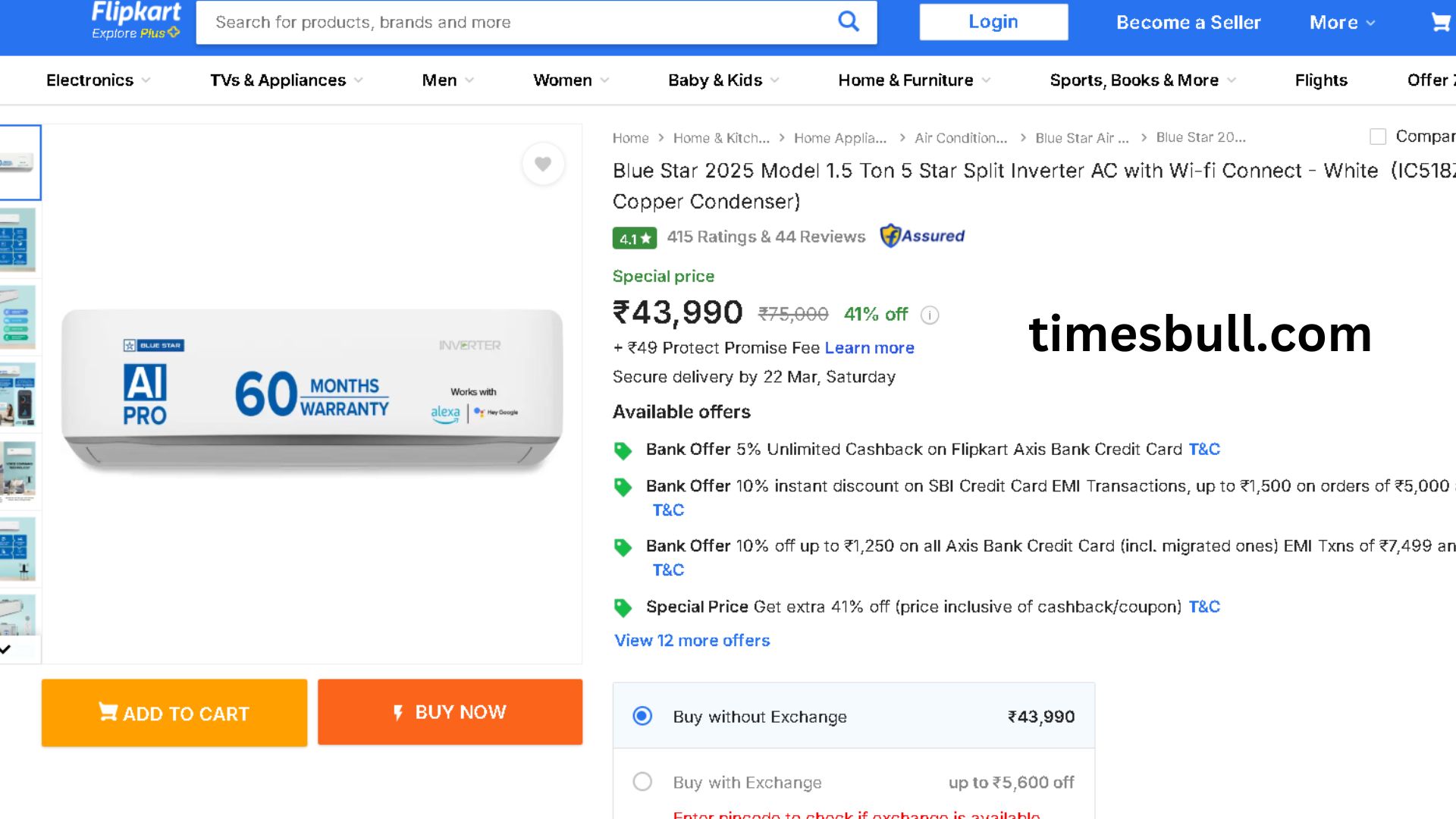The width and height of the screenshot is (1456, 819).
Task: Click the Explore Plus icon
Action: click(x=174, y=33)
